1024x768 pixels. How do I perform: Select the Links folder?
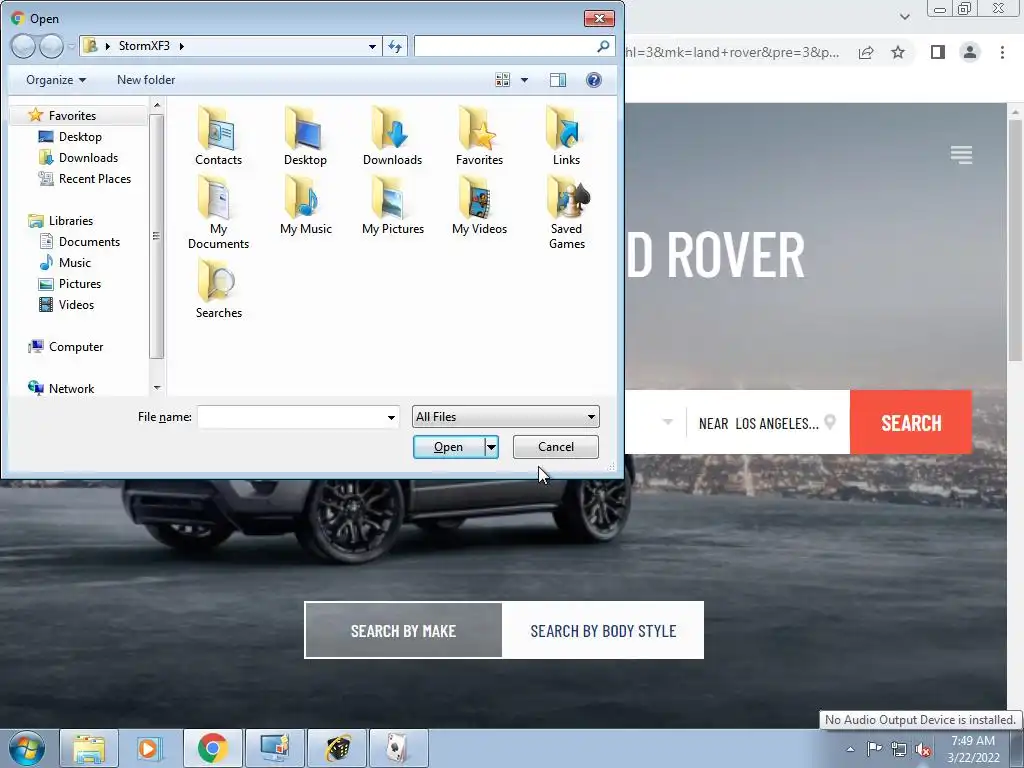pyautogui.click(x=566, y=136)
